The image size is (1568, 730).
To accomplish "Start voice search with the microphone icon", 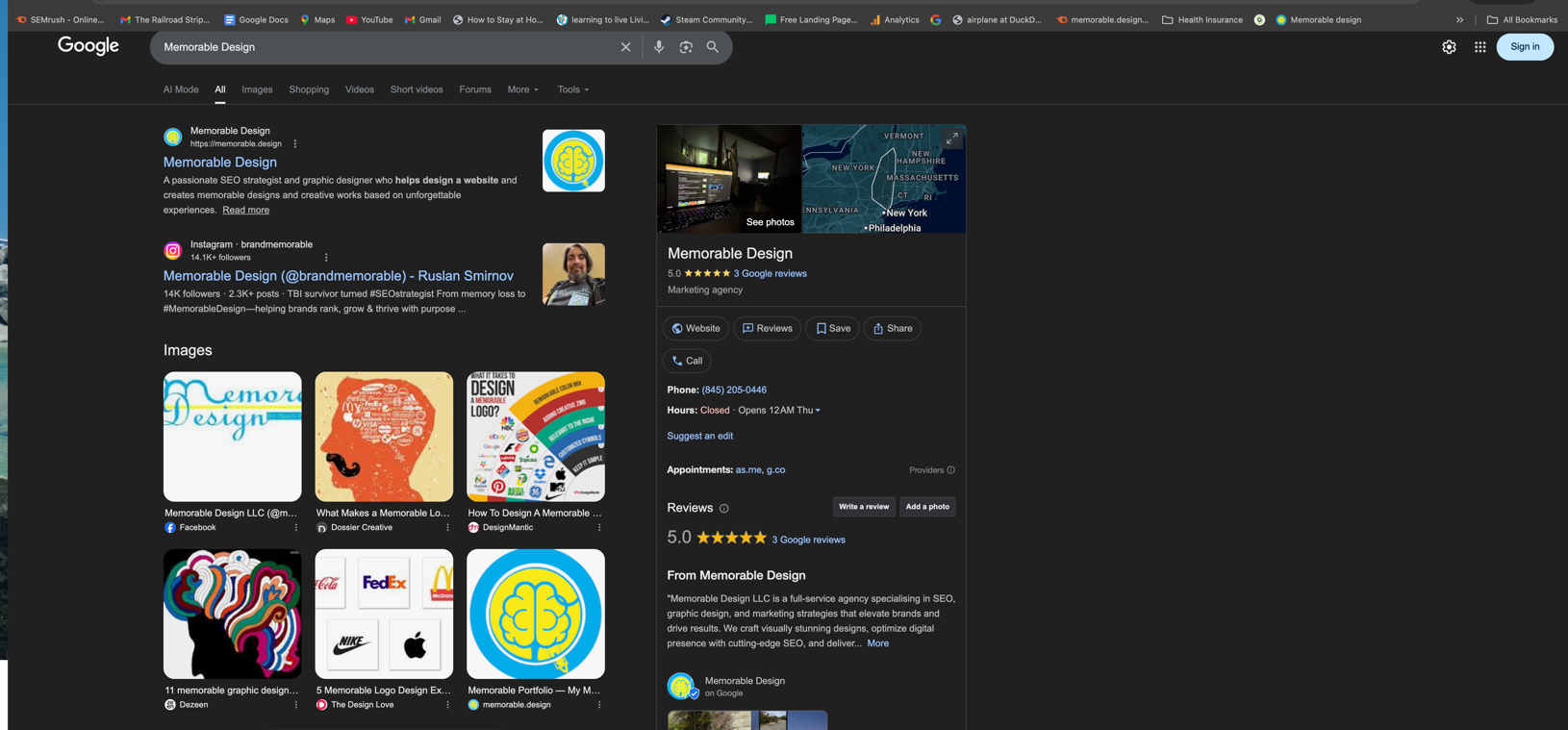I will click(659, 47).
